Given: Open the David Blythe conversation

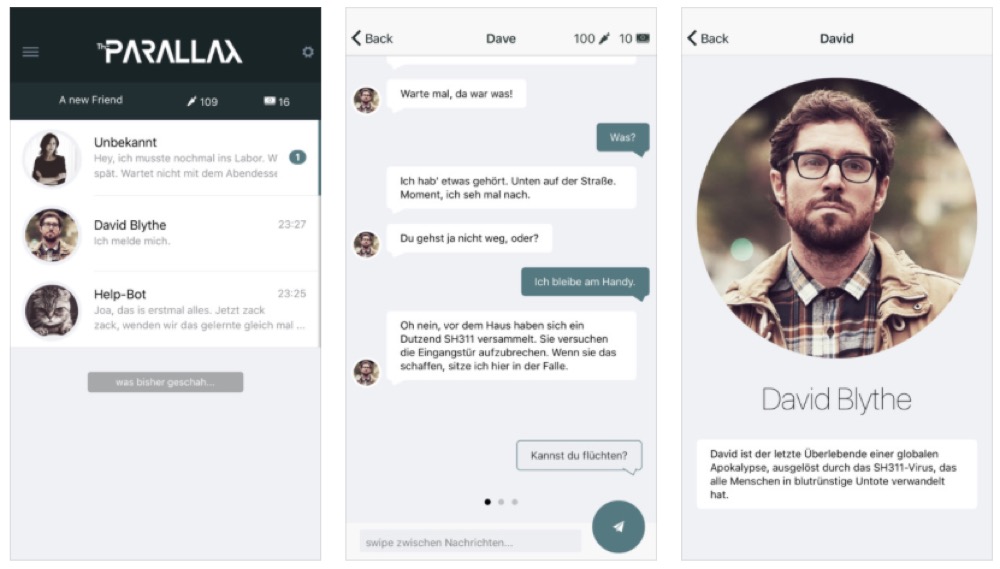Looking at the screenshot, I should [165, 233].
